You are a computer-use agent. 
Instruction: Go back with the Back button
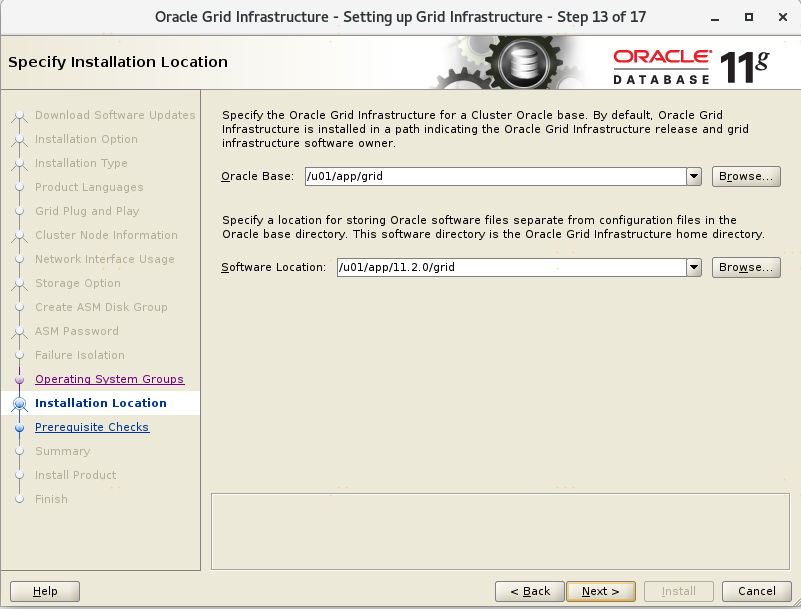529,591
